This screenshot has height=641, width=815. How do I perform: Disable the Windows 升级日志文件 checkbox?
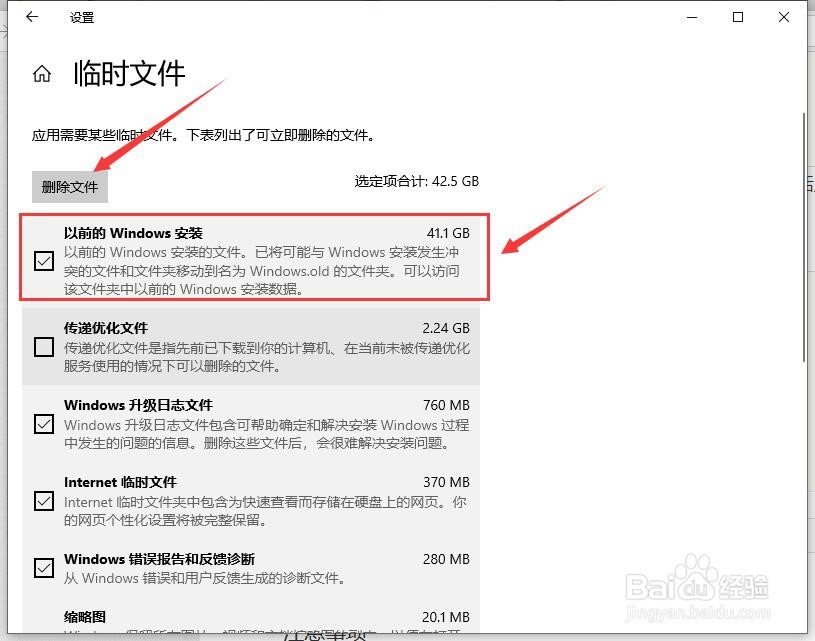pyautogui.click(x=44, y=424)
